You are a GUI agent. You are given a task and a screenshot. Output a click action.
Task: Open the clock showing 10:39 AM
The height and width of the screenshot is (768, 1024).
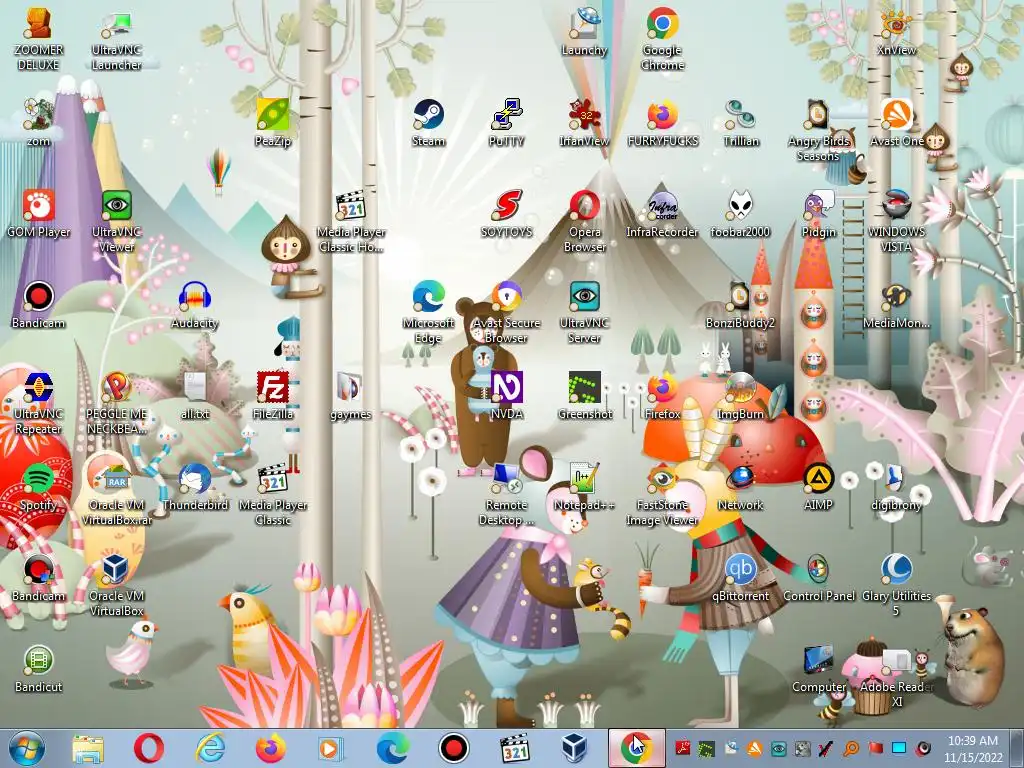[x=973, y=749]
